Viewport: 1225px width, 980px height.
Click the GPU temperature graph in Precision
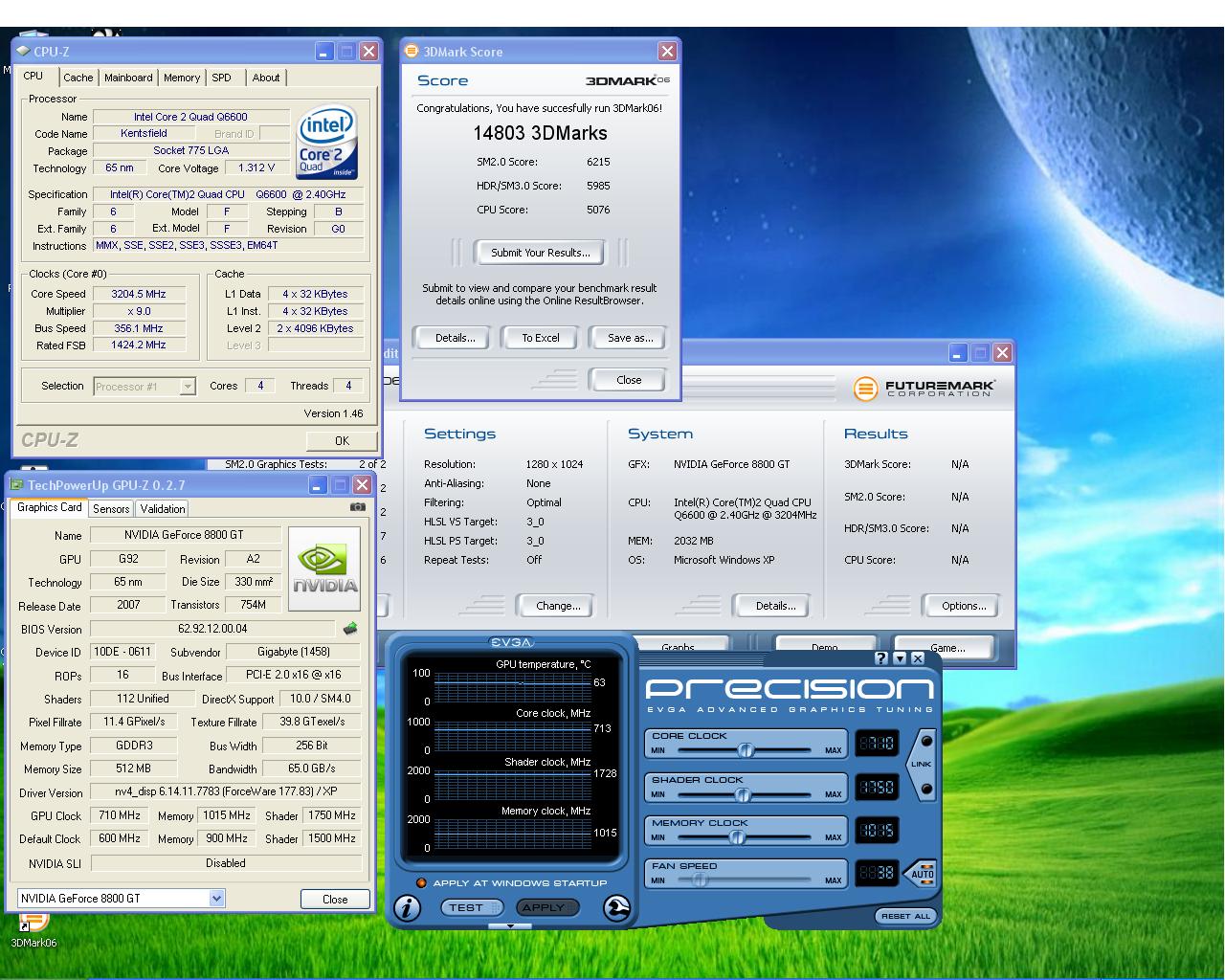[512, 686]
